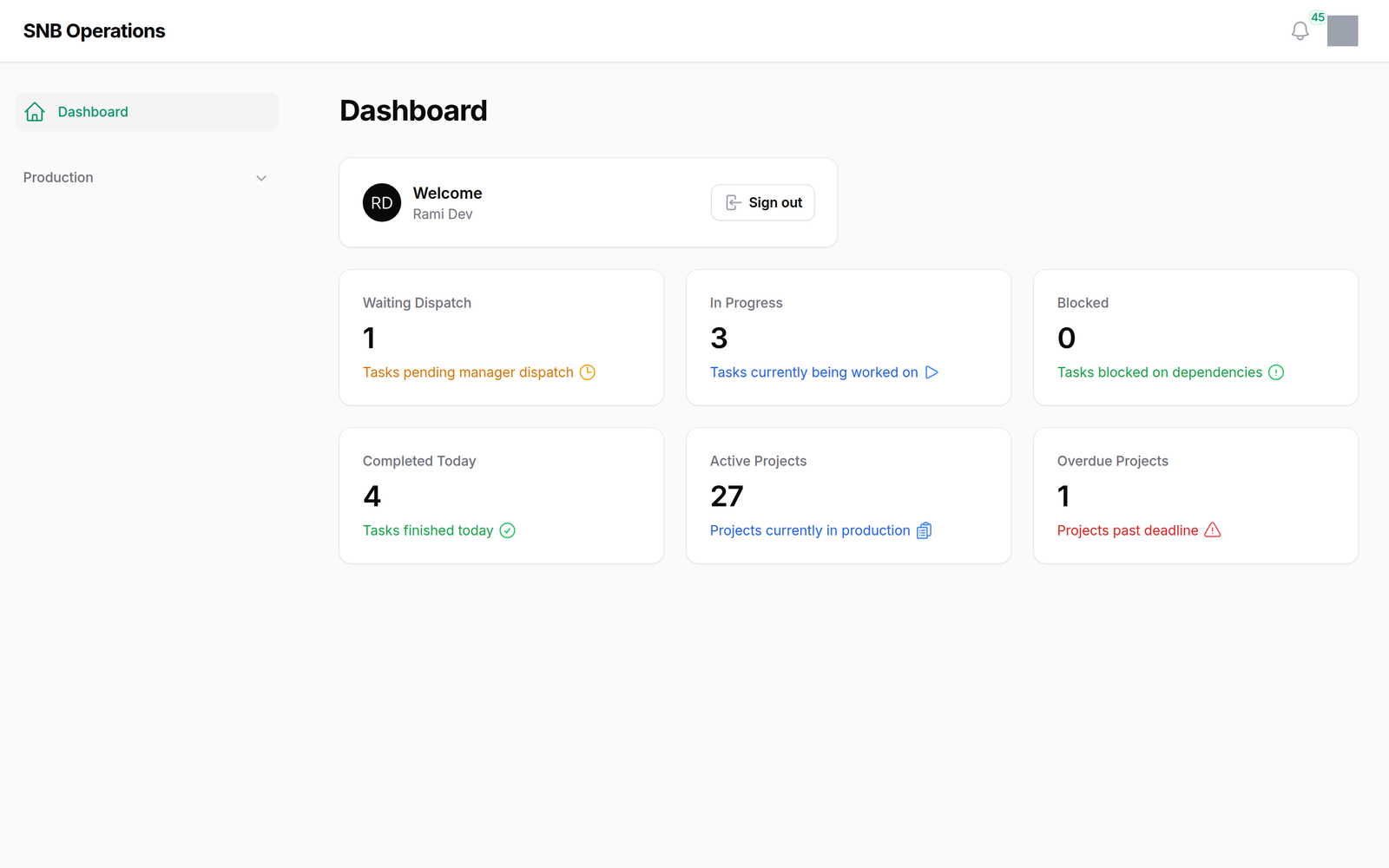Click the Waiting Dispatch label
This screenshot has width=1389, height=868.
point(417,303)
